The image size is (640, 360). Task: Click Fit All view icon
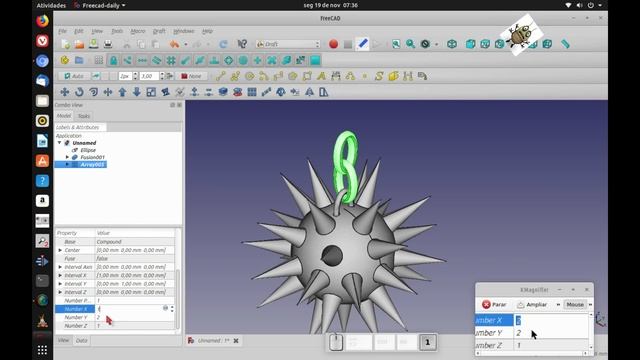[x=396, y=44]
